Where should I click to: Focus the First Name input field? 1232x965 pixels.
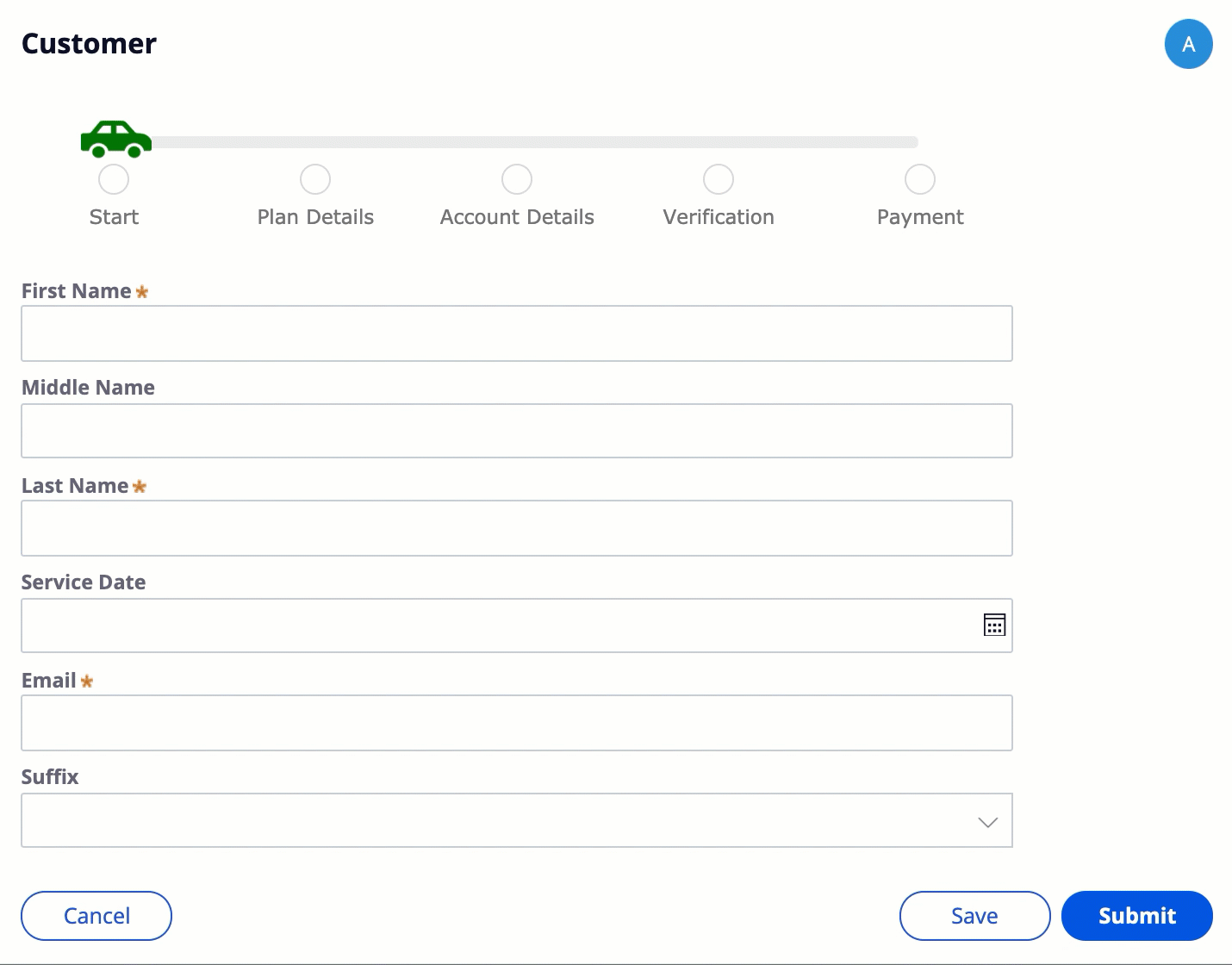517,333
